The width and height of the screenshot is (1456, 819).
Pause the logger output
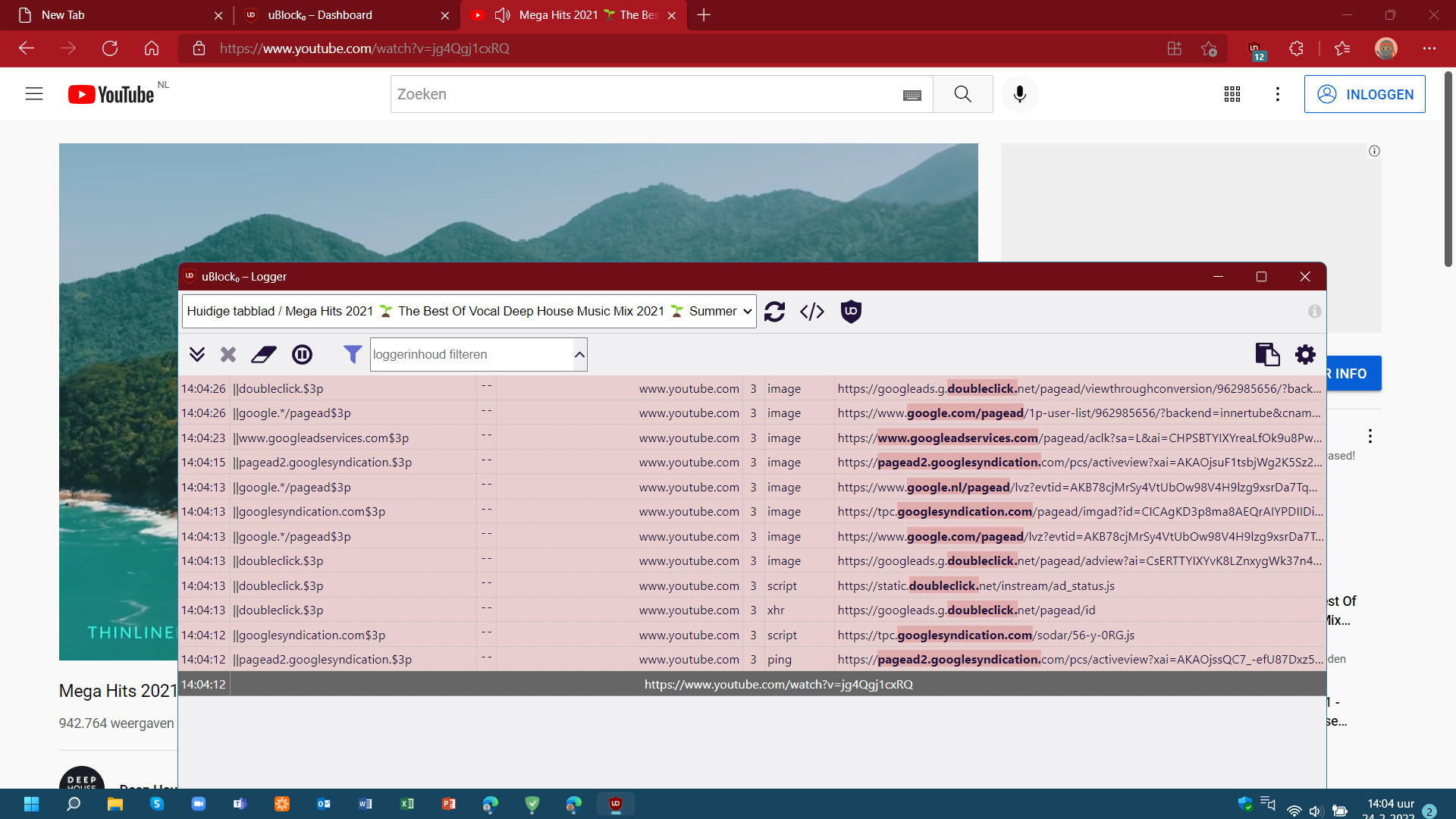pos(302,354)
